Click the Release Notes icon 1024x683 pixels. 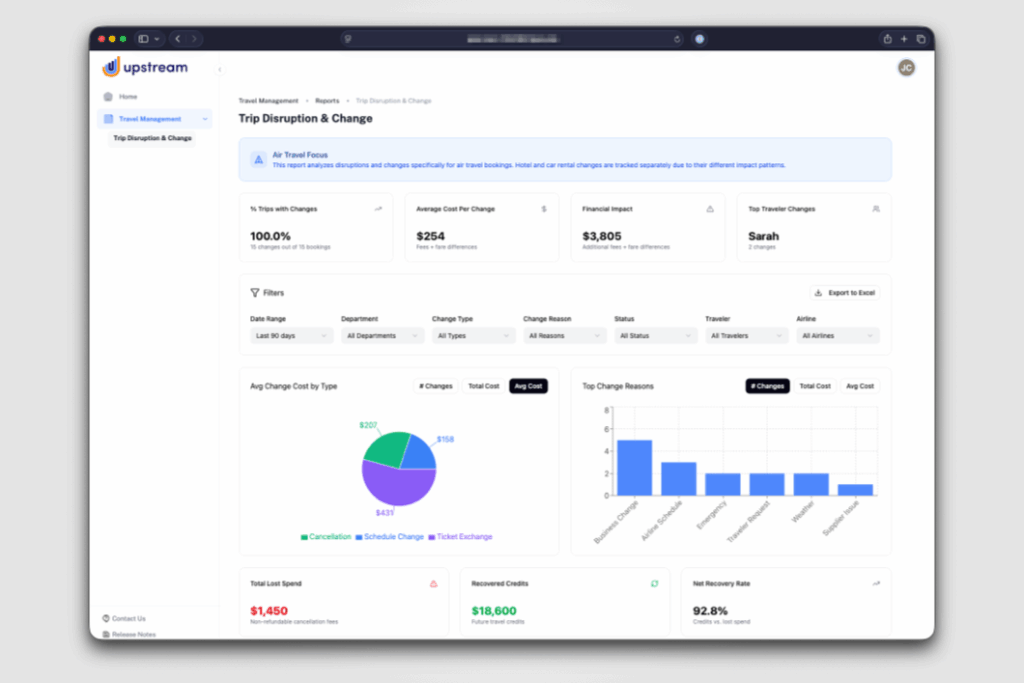tap(106, 634)
